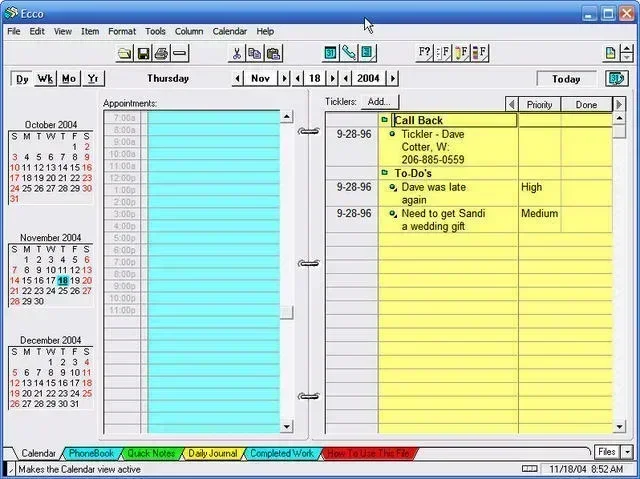Save the file with the diskette icon

(143, 53)
